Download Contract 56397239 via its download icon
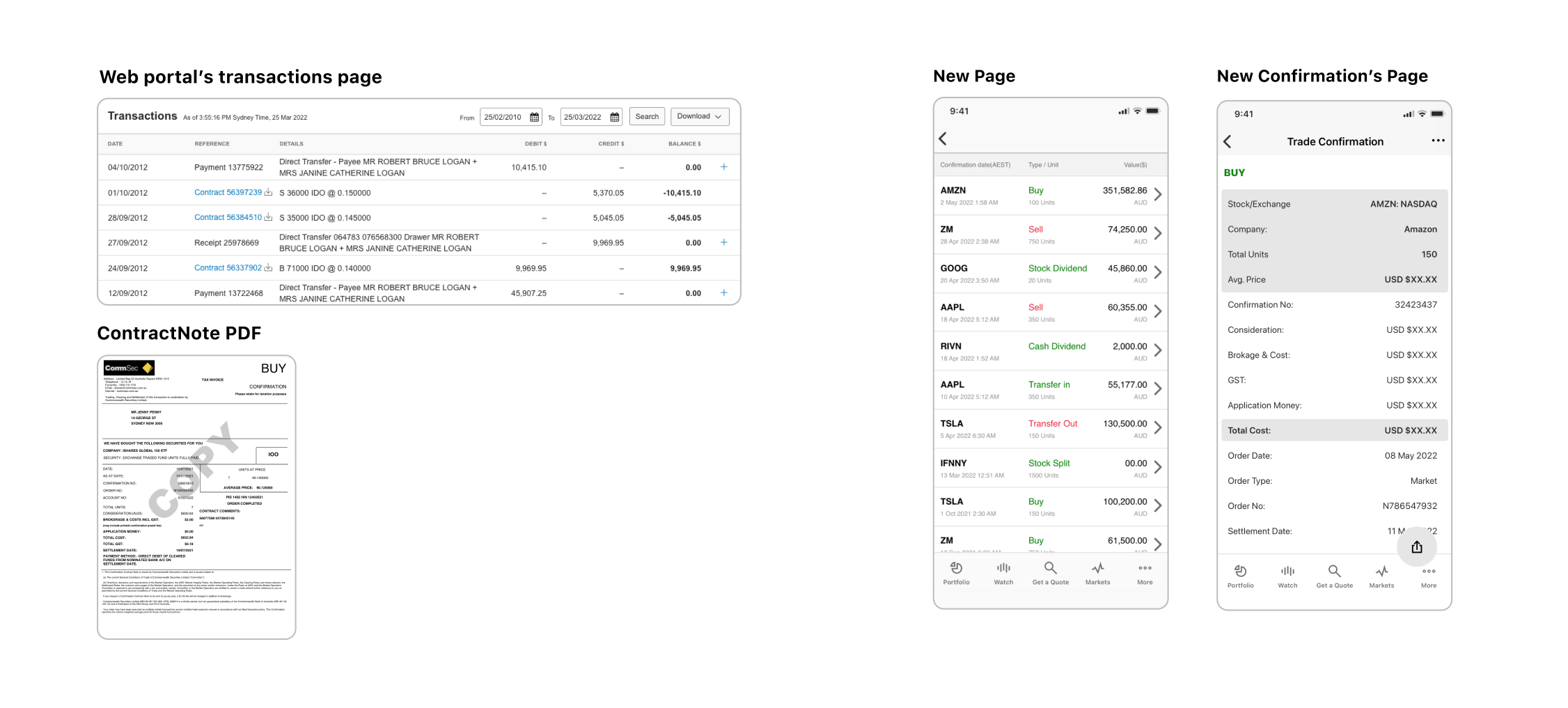Viewport: 1568px width, 708px height. coord(268,192)
